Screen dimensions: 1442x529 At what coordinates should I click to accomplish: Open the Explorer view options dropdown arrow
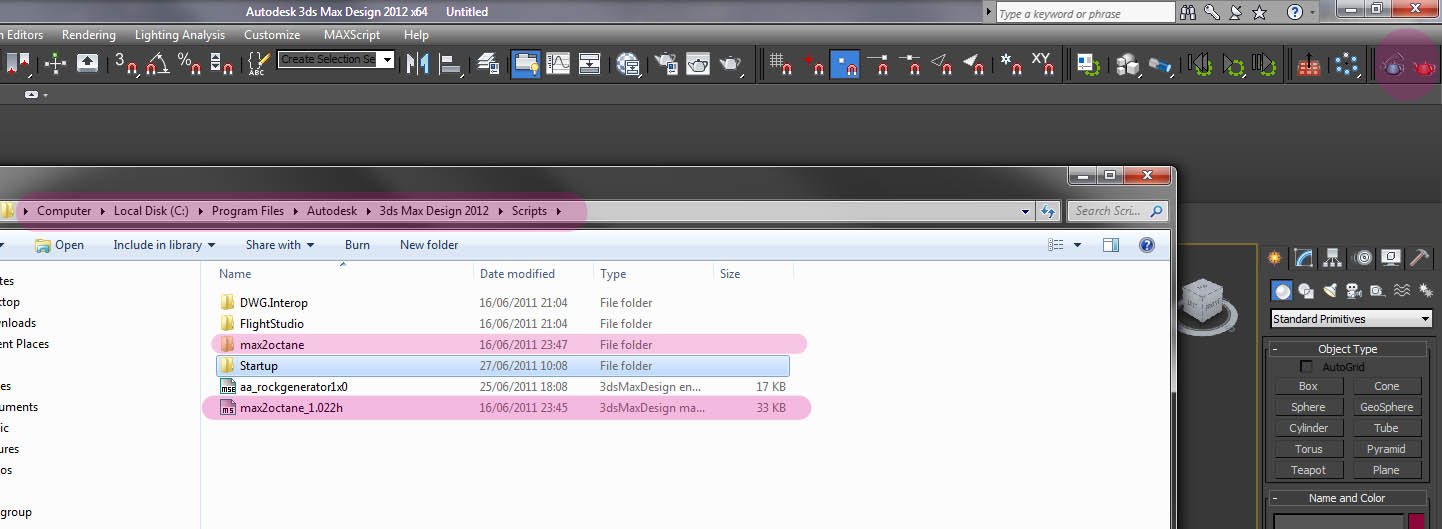pyautogui.click(x=1077, y=245)
